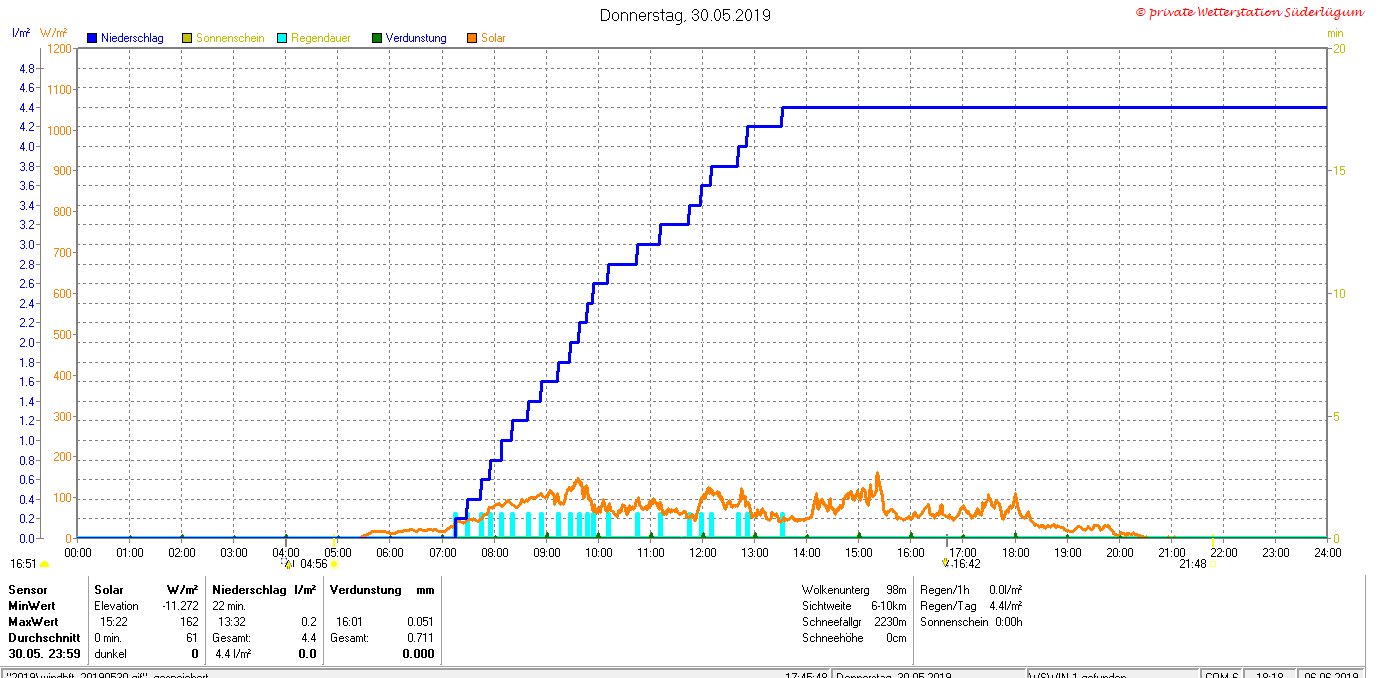Click the dunkel entry in Solar column
This screenshot has width=1396, height=678.
click(109, 654)
